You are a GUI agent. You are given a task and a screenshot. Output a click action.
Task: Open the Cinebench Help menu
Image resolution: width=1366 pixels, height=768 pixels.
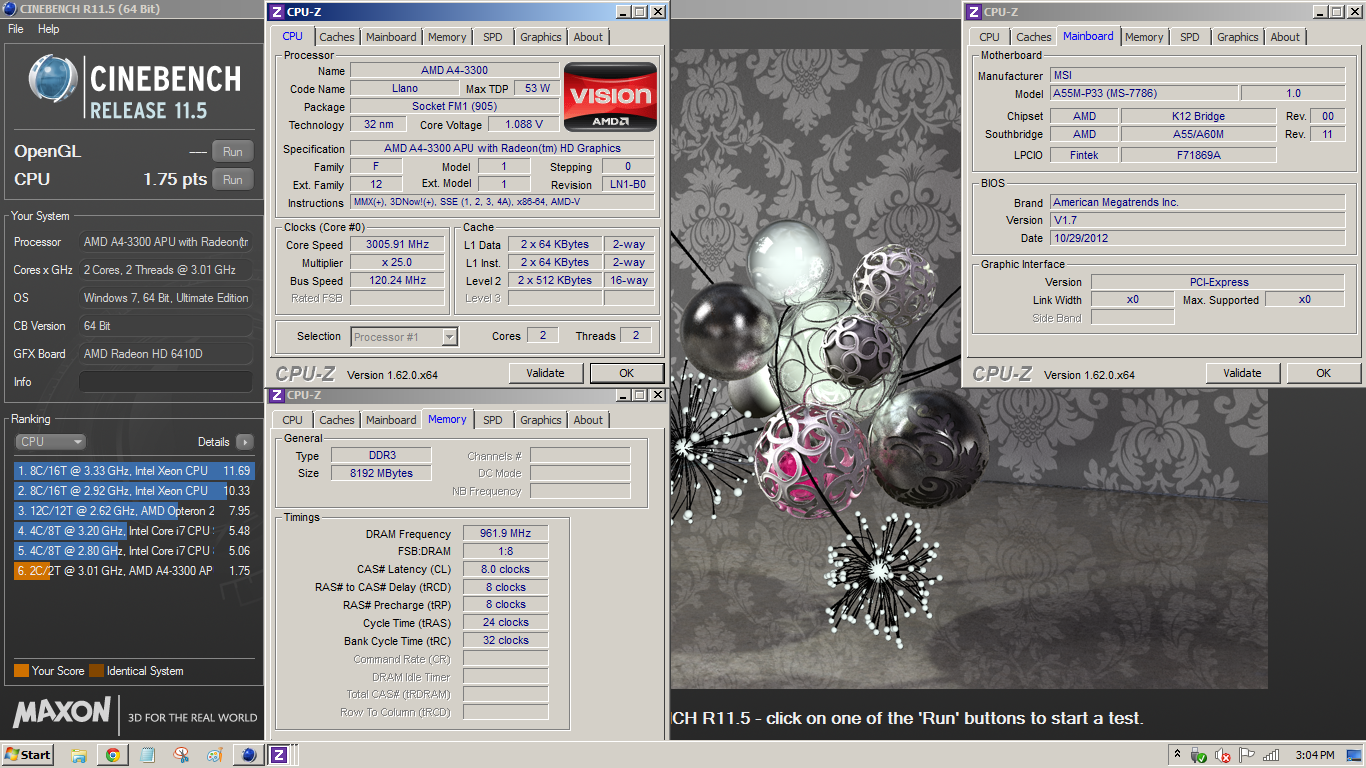49,29
